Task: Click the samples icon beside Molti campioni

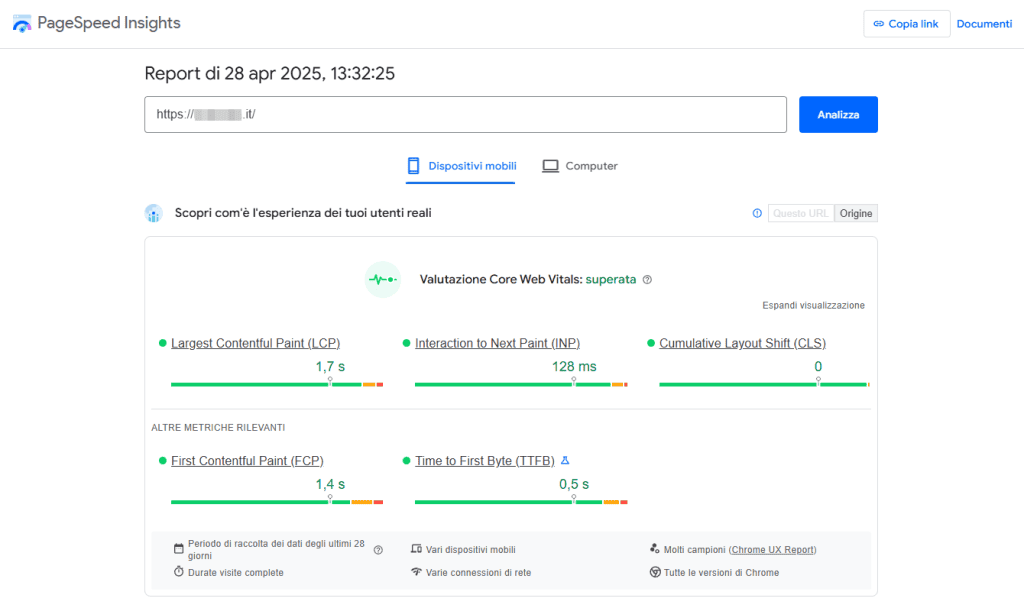Action: pyautogui.click(x=654, y=549)
